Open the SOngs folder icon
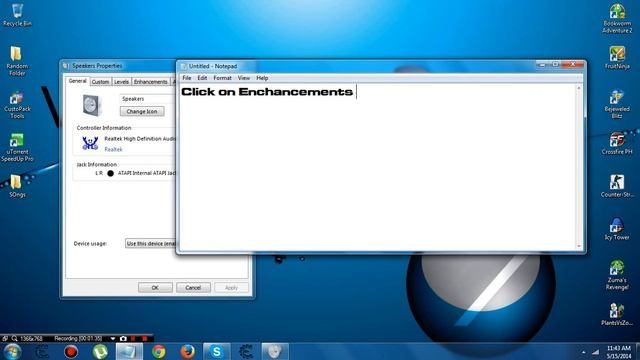This screenshot has height=360, width=640. pos(17,186)
